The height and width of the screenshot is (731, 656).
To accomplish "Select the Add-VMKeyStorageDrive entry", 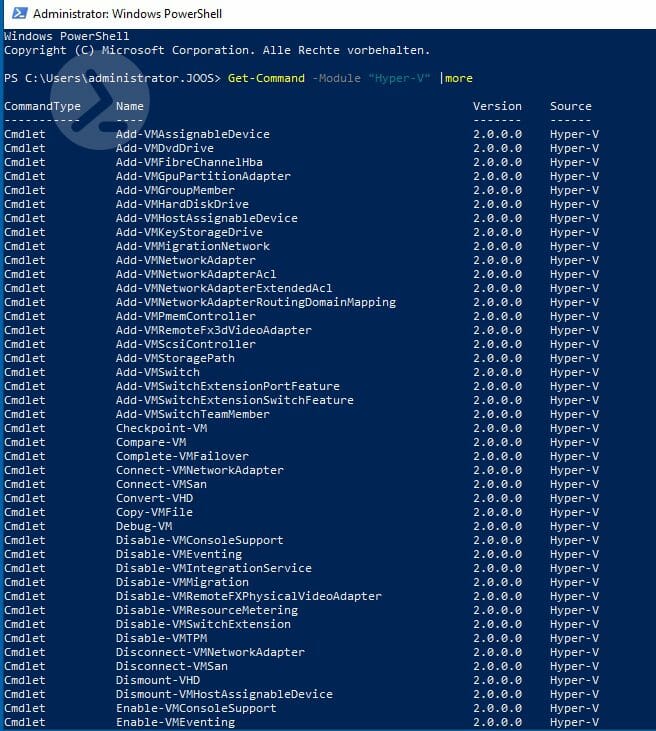I will tap(189, 232).
